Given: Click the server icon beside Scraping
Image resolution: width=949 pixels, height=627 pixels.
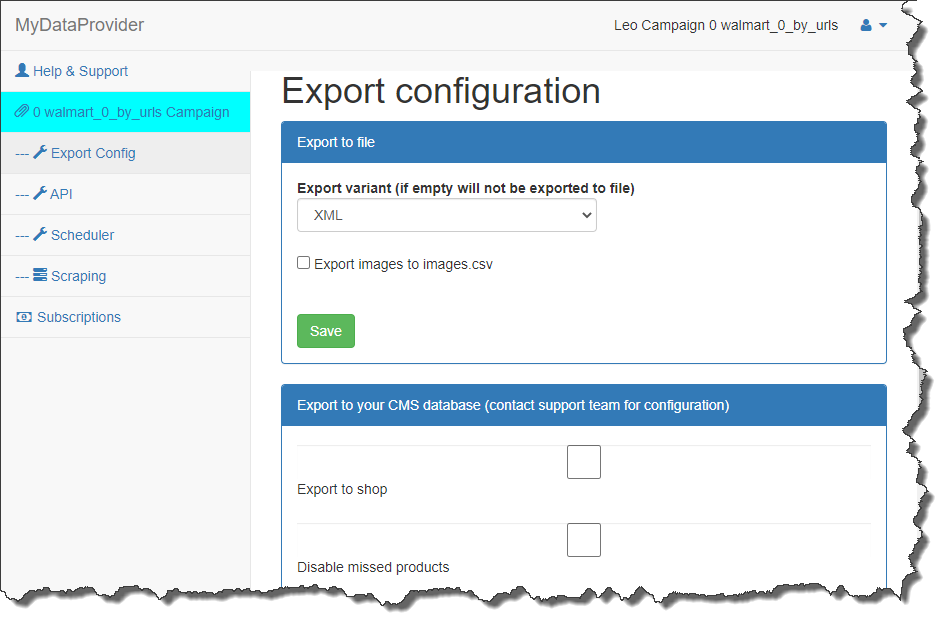Looking at the screenshot, I should coord(40,275).
